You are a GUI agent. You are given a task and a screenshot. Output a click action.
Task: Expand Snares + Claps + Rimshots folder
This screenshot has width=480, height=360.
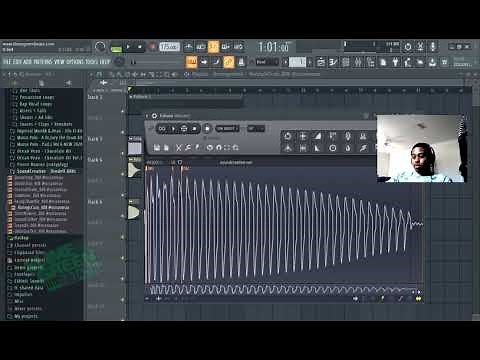tap(45, 124)
